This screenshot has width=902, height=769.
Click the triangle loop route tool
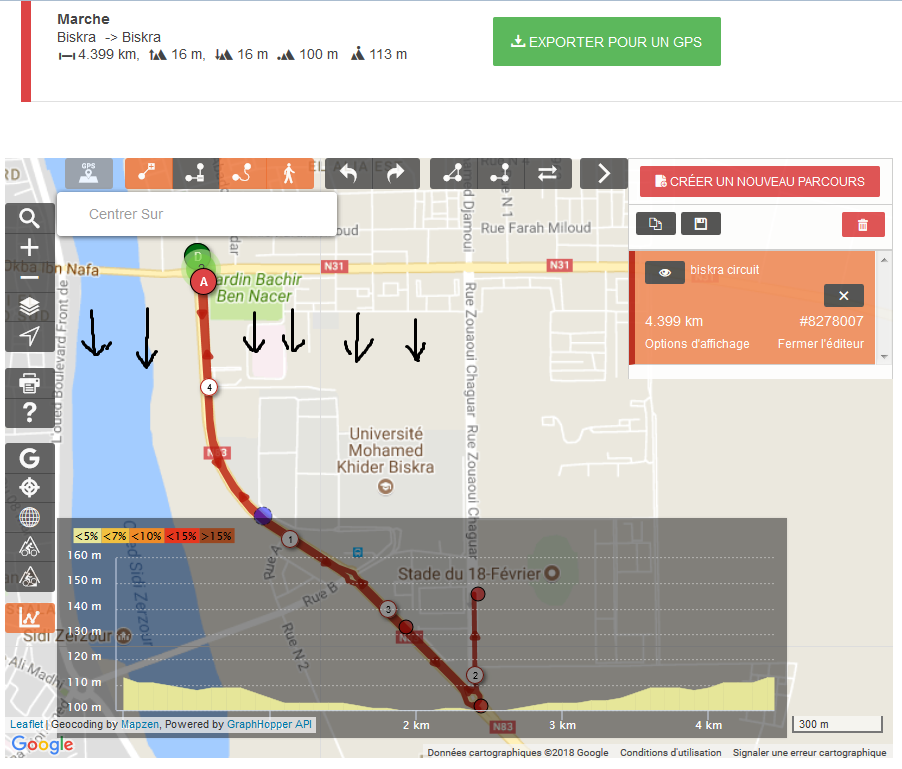(x=453, y=173)
